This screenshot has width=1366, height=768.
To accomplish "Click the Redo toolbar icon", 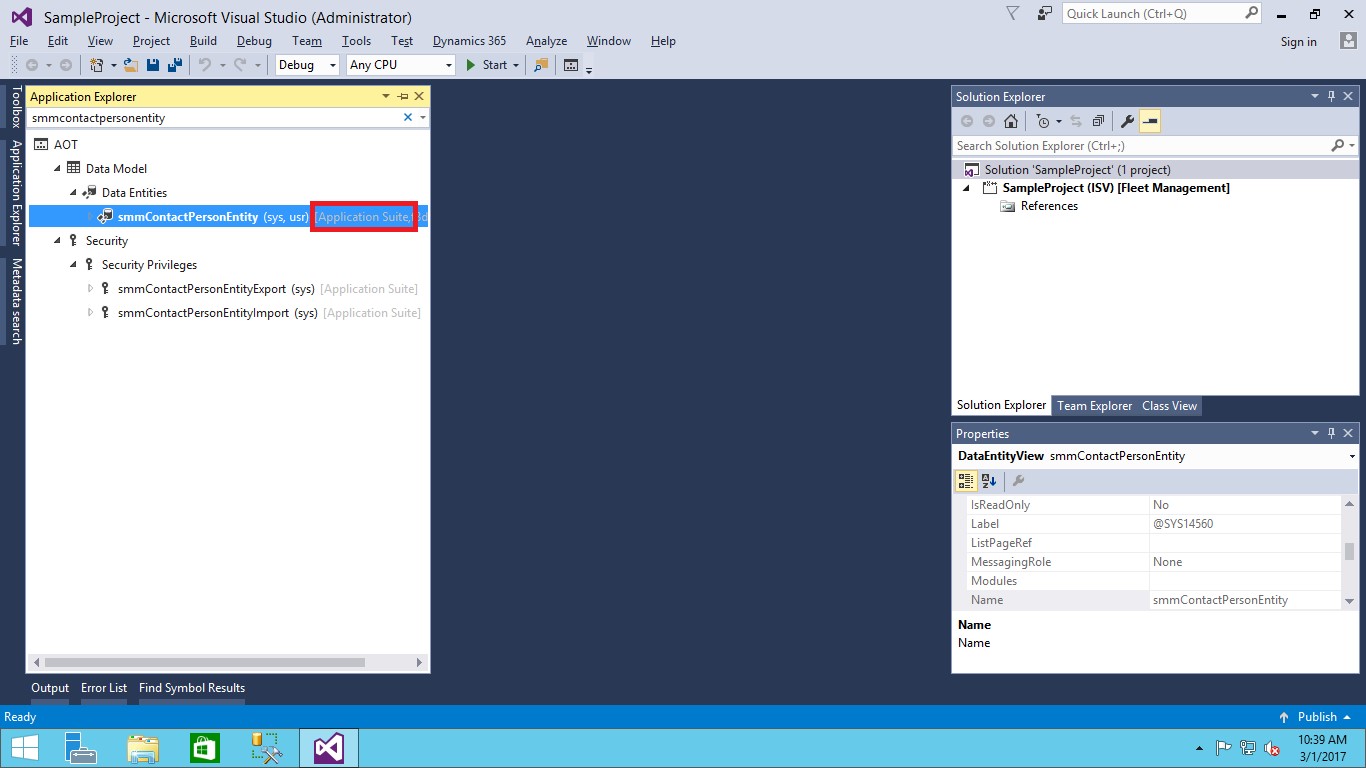I will tap(240, 65).
